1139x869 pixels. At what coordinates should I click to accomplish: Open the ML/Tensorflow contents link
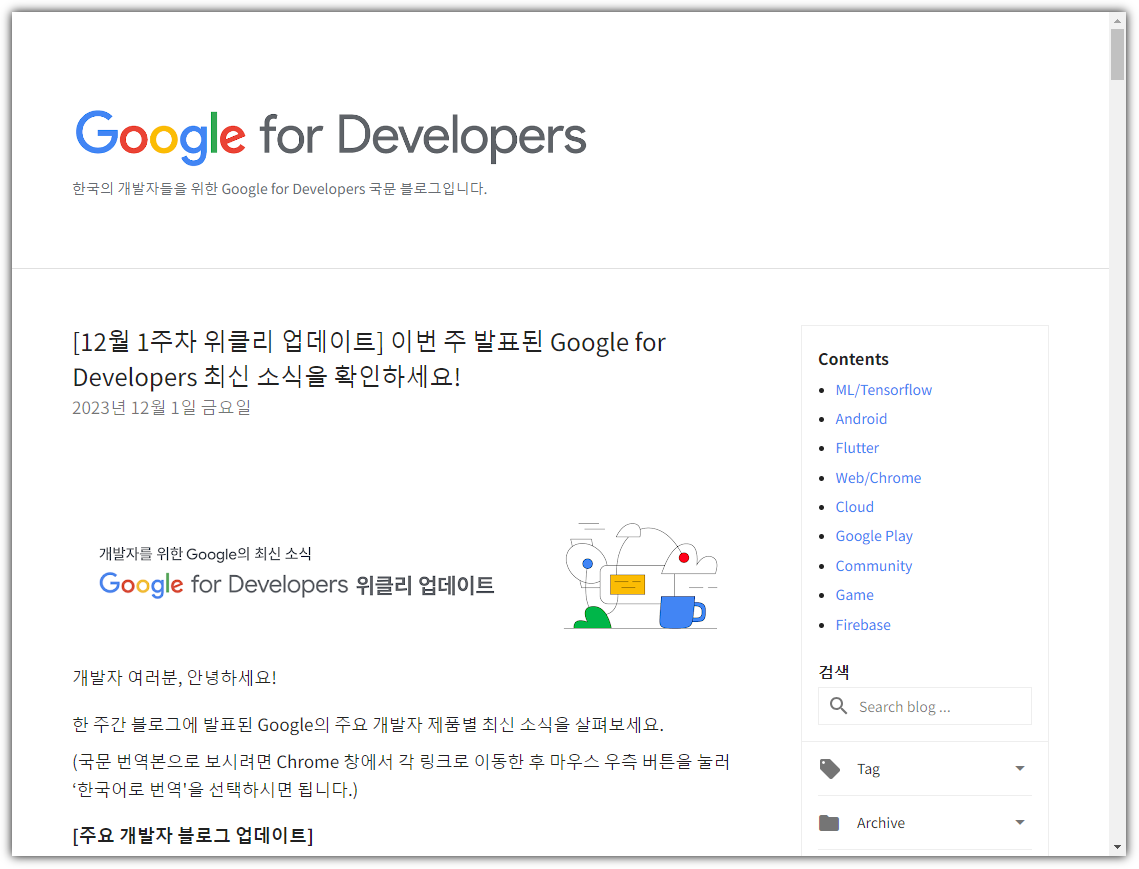coord(883,390)
